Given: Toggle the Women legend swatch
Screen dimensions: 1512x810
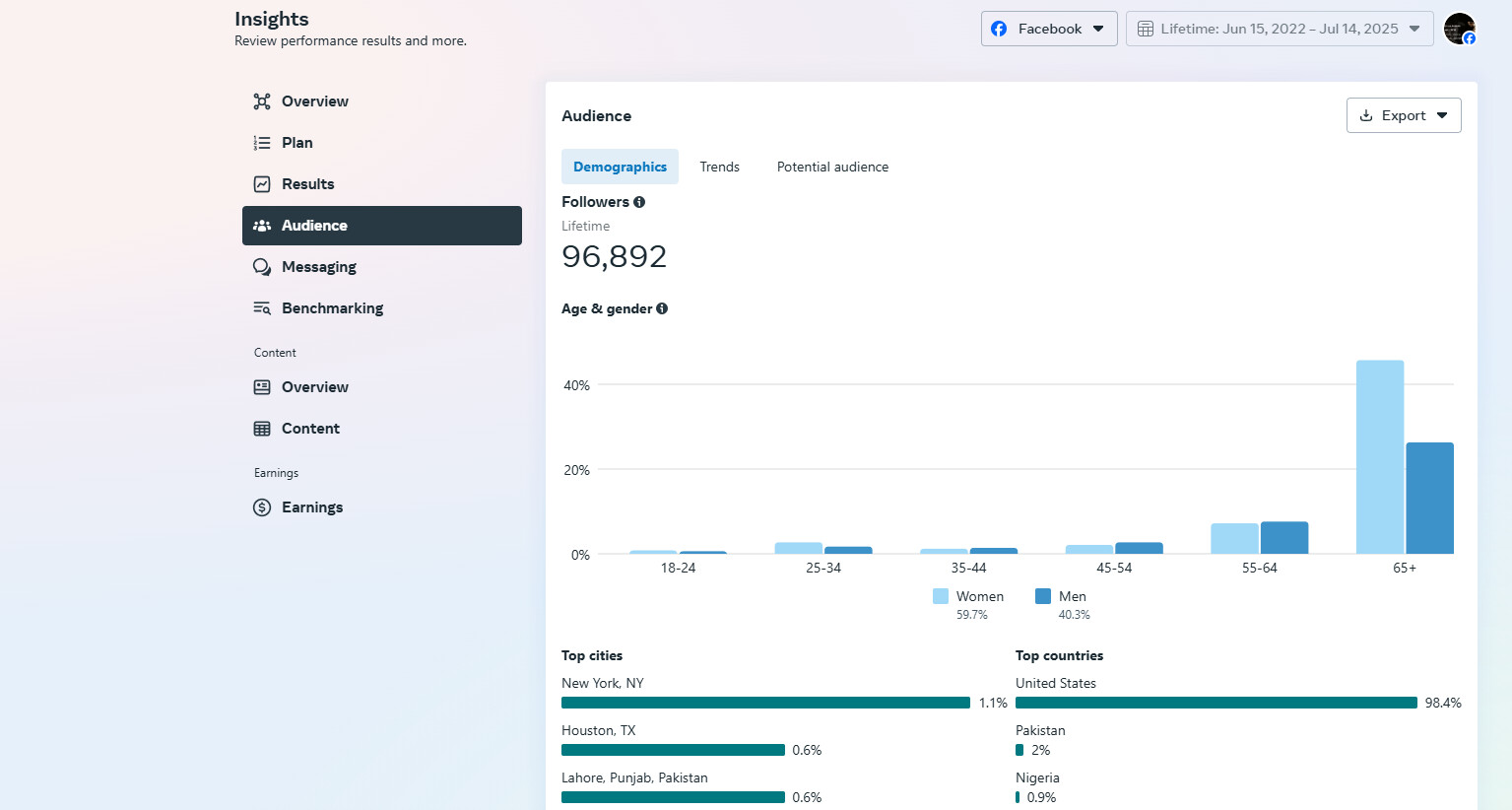Looking at the screenshot, I should [941, 596].
